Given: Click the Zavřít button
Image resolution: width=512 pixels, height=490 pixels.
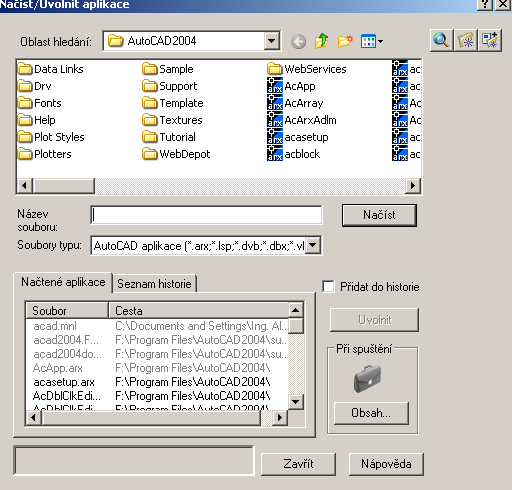Looking at the screenshot, I should 298,464.
